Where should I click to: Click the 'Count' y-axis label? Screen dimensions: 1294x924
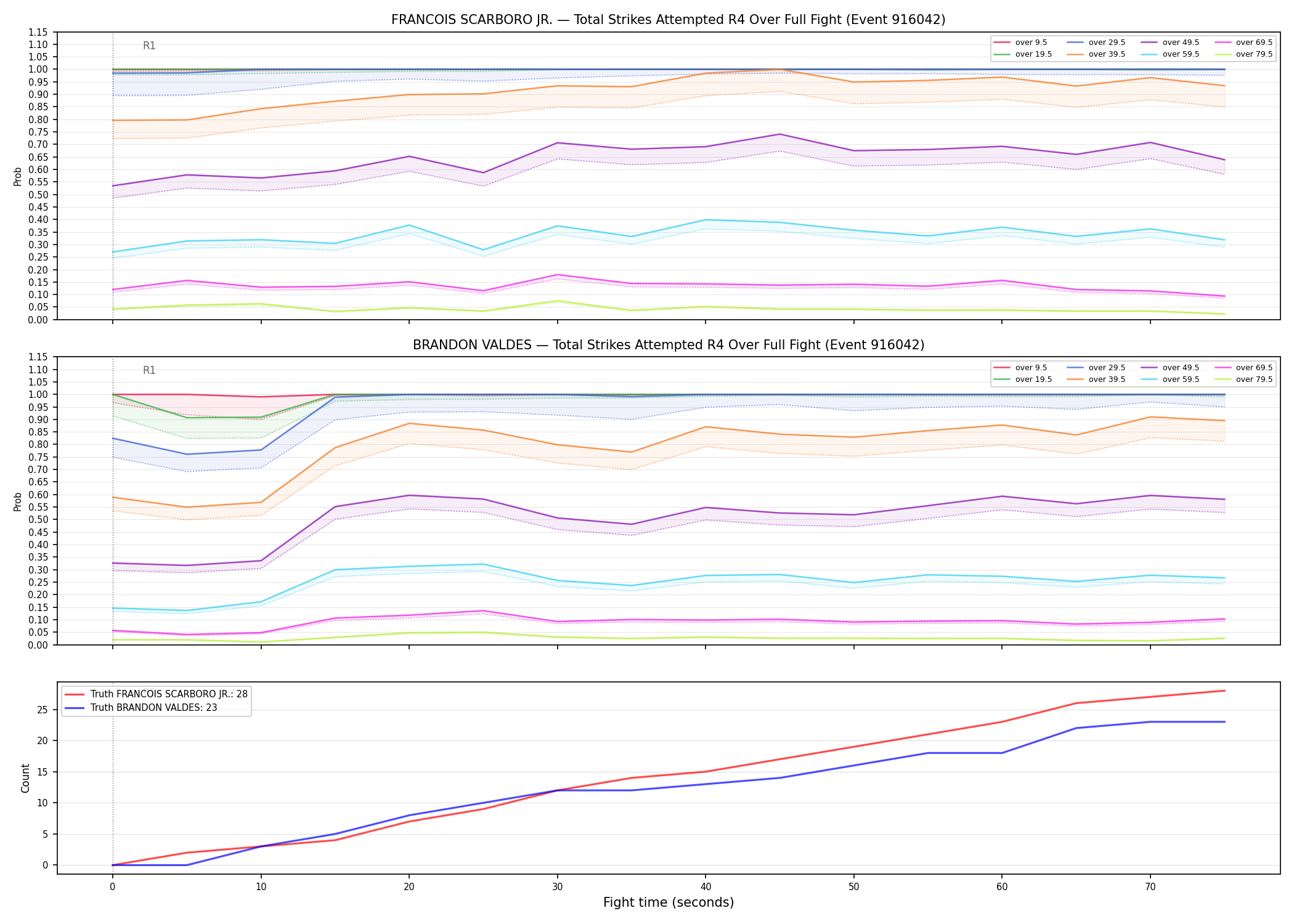pos(25,778)
